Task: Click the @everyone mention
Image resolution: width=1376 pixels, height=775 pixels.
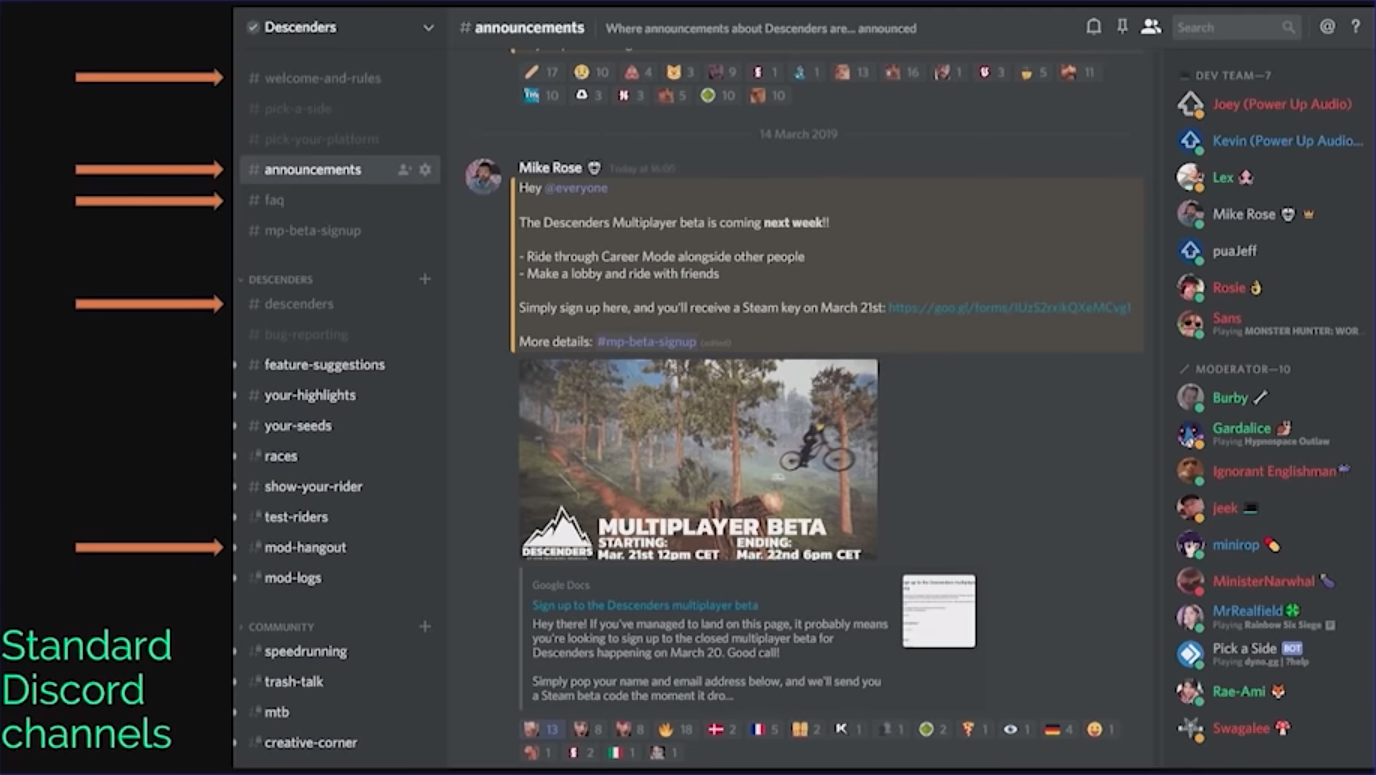Action: pos(575,188)
